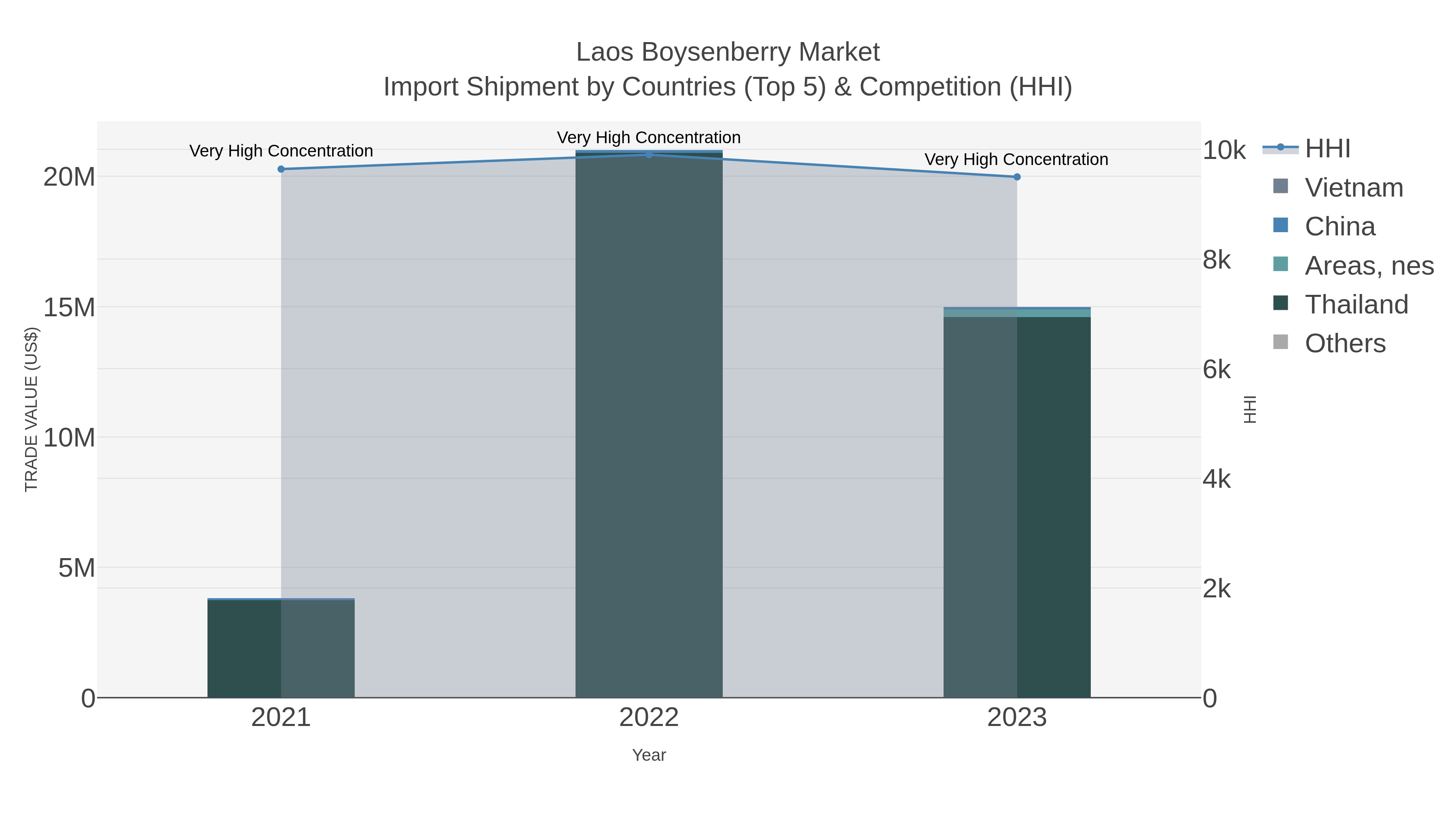Click the Laos Boysenberry Market title

pos(728,52)
